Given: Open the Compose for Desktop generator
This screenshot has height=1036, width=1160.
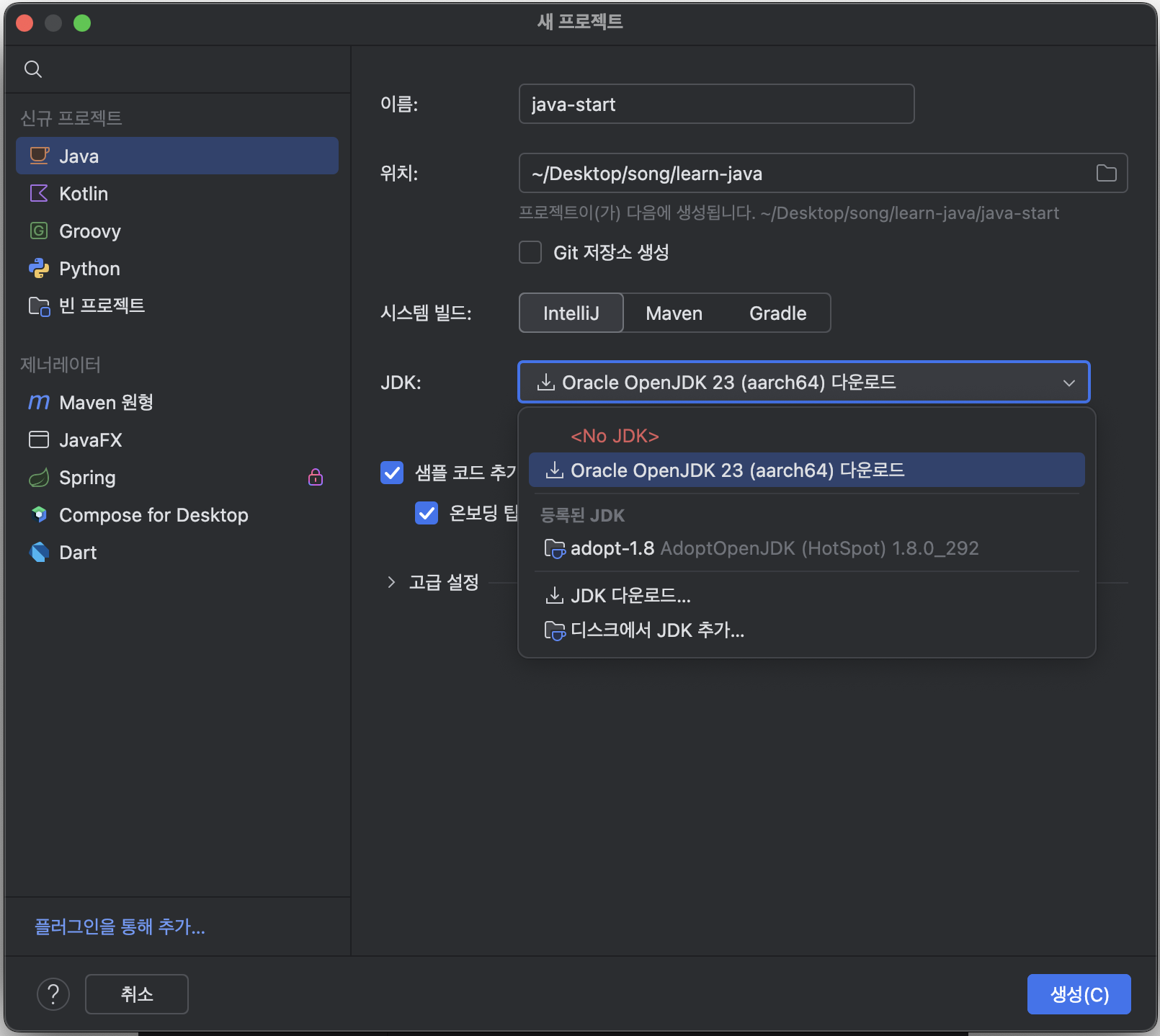Looking at the screenshot, I should (177, 514).
